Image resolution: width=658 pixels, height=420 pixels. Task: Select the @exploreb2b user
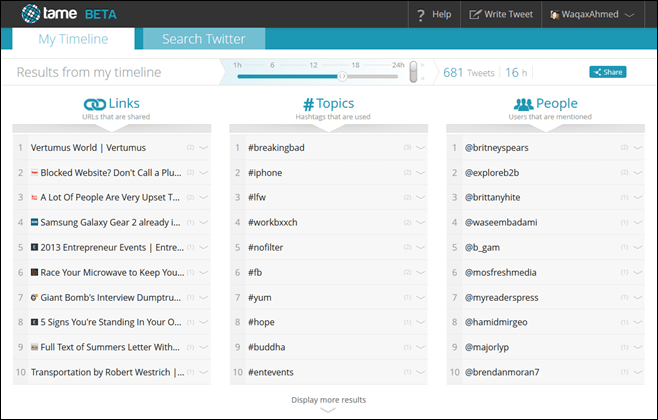492,172
